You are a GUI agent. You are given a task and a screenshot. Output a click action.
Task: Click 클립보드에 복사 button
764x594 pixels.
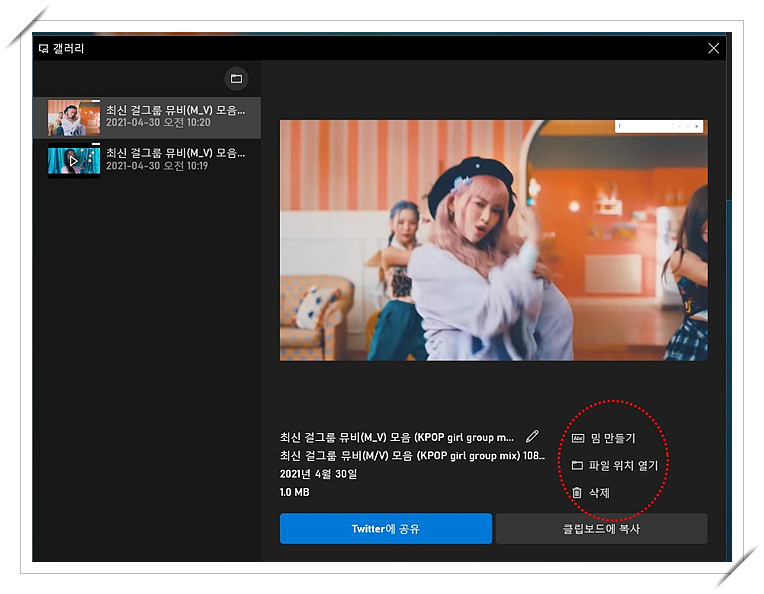601,528
